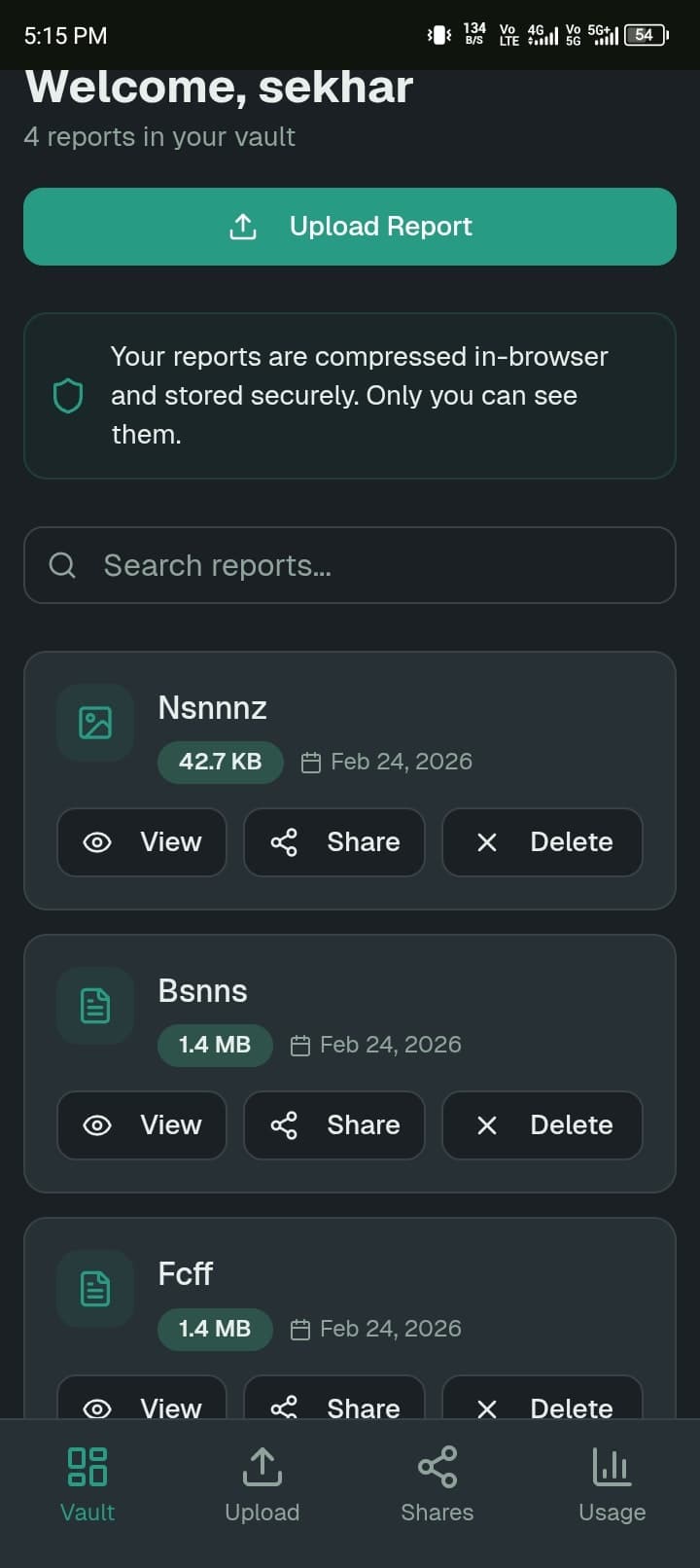Image resolution: width=700 pixels, height=1568 pixels.
Task: Tap the shield icon next to security message
Action: point(67,395)
